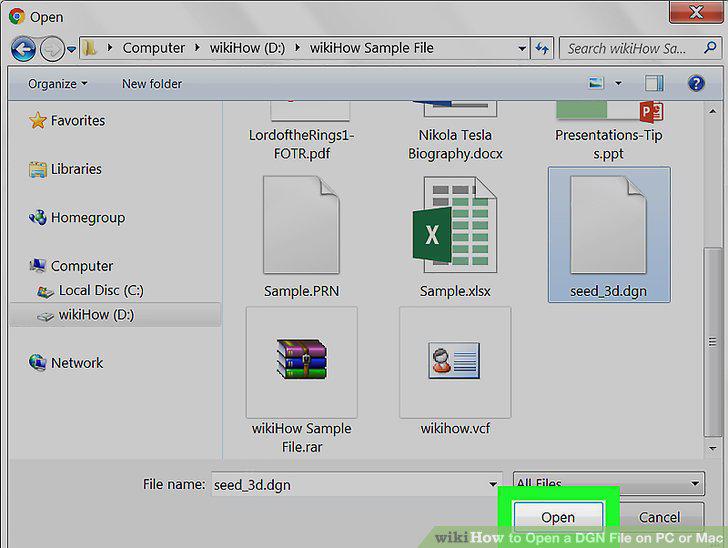This screenshot has width=728, height=548.
Task: Open the view options dropdown arrow
Action: 618,84
